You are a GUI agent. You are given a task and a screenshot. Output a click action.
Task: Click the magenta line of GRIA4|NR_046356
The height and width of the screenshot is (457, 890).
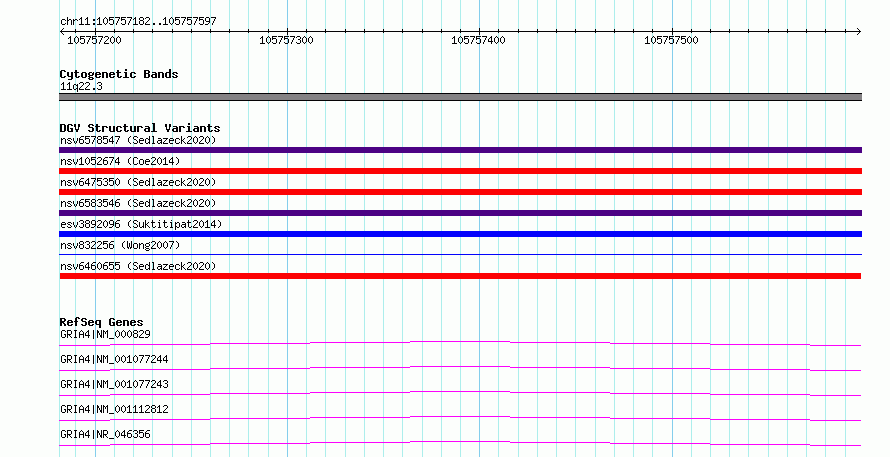460,443
